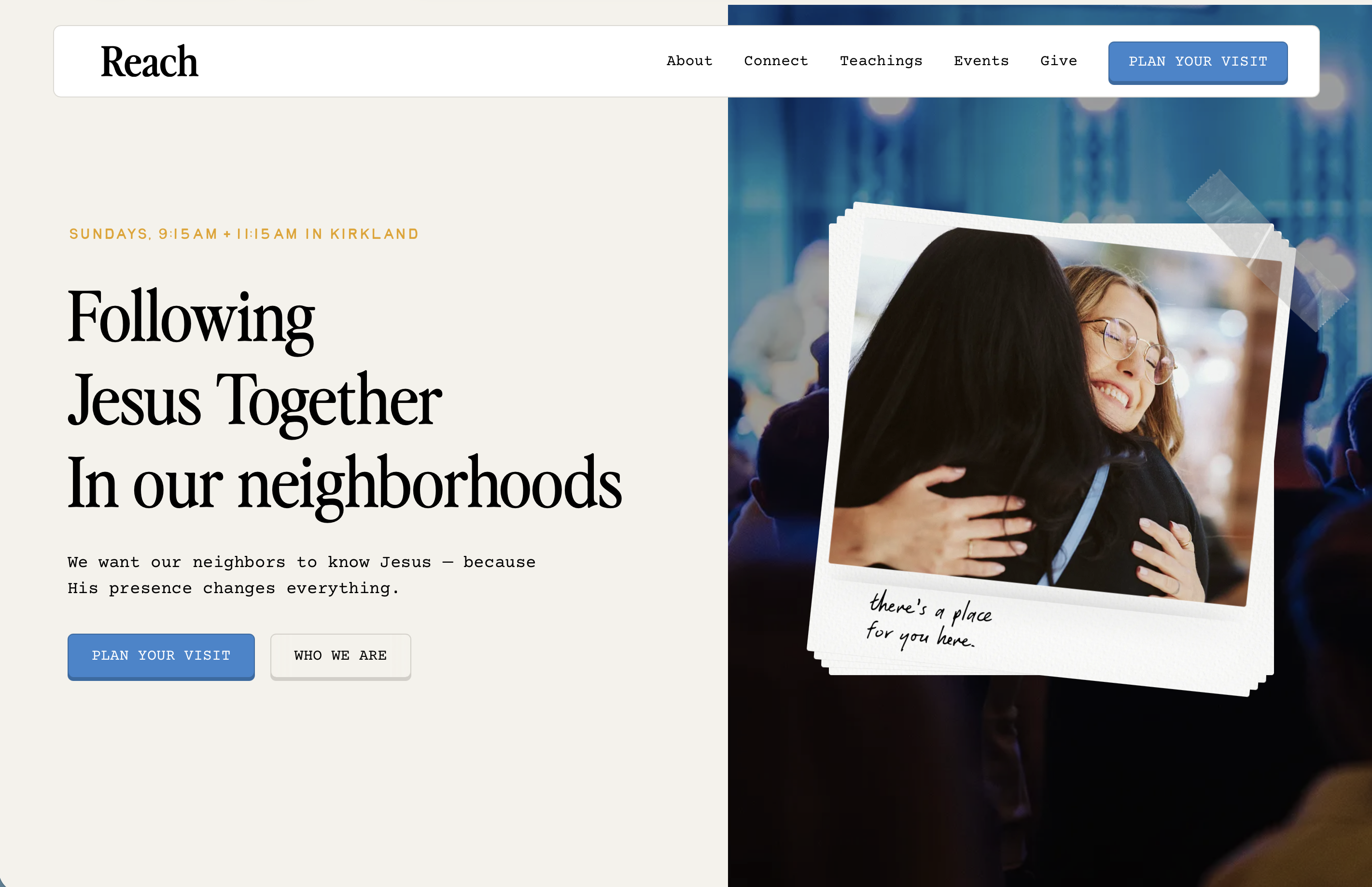This screenshot has width=1372, height=887.
Task: Open the Events navigation link
Action: tap(981, 61)
